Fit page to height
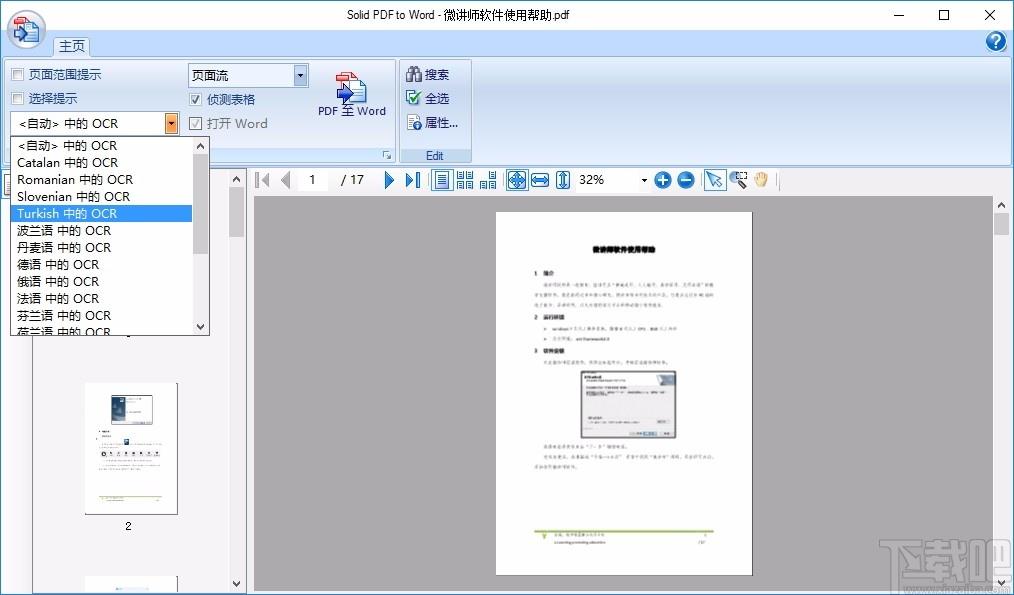 [x=563, y=180]
